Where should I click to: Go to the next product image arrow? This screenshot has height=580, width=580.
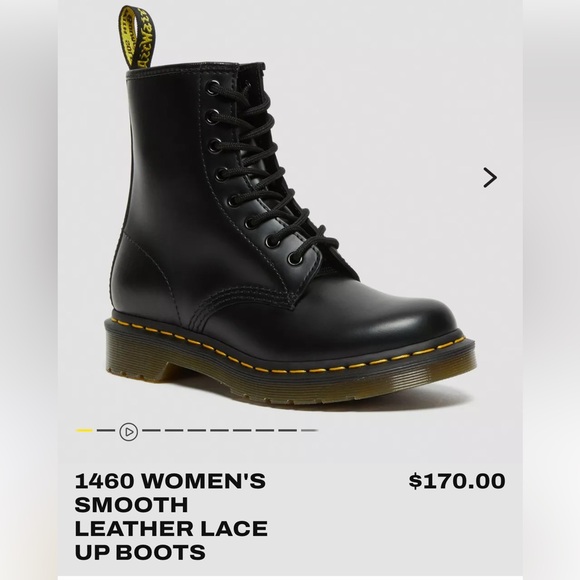click(x=490, y=178)
